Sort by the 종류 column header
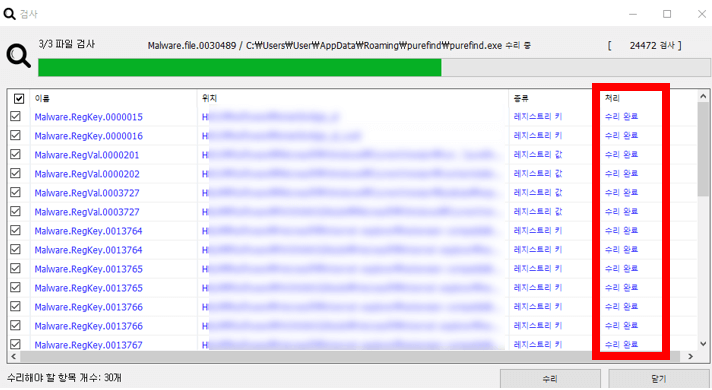Viewport: 712px width, 390px height. coord(521,98)
